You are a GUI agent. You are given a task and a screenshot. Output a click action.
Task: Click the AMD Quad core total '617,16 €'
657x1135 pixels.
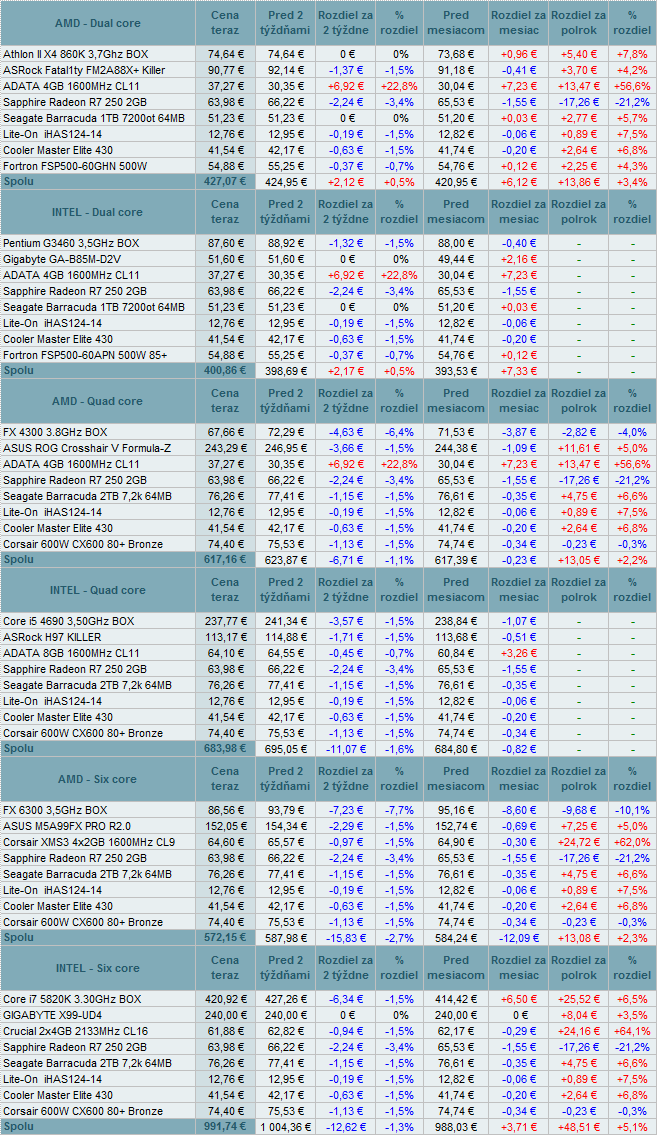coord(225,559)
